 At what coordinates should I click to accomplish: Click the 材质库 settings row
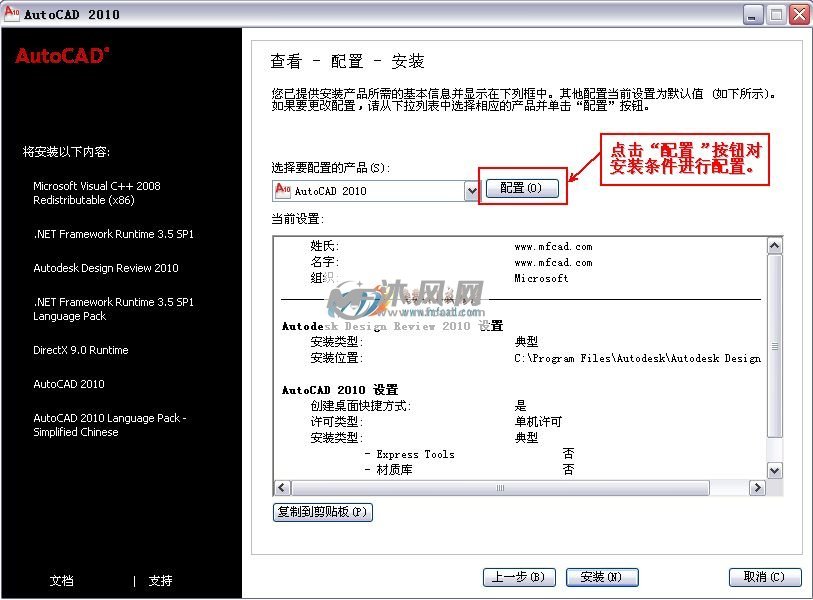coord(469,470)
